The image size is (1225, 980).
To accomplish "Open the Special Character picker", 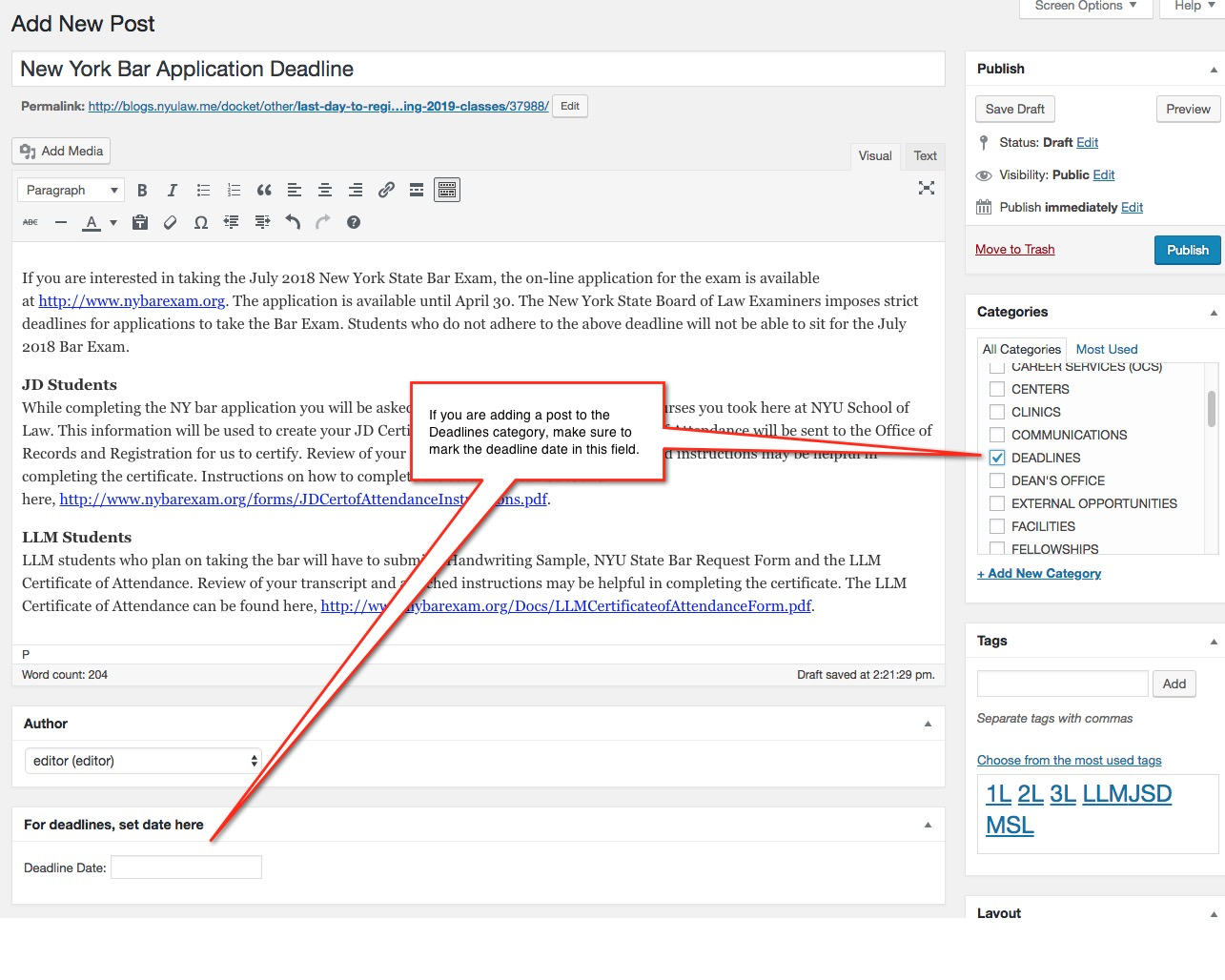I will pyautogui.click(x=201, y=222).
